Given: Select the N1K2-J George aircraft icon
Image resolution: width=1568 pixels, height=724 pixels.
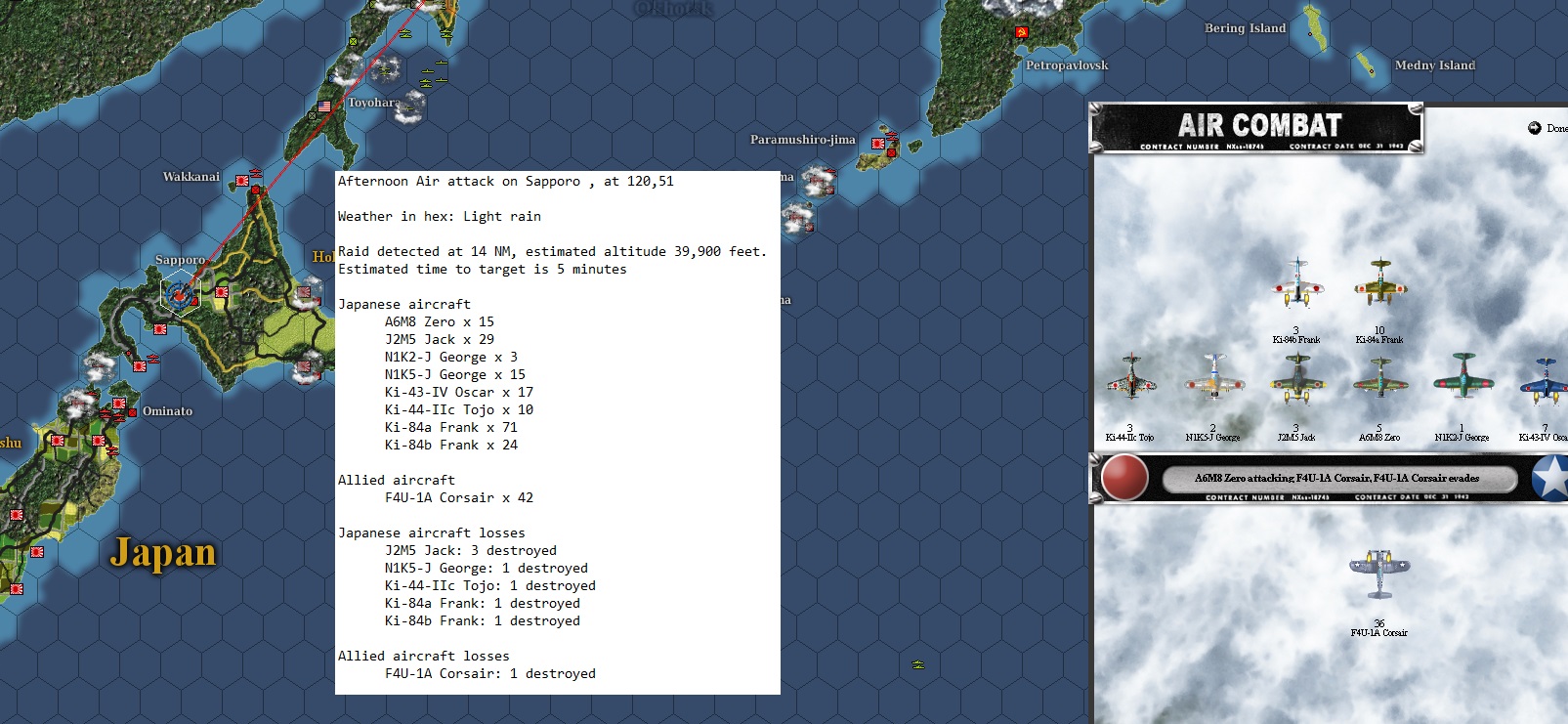Looking at the screenshot, I should pyautogui.click(x=1462, y=376).
